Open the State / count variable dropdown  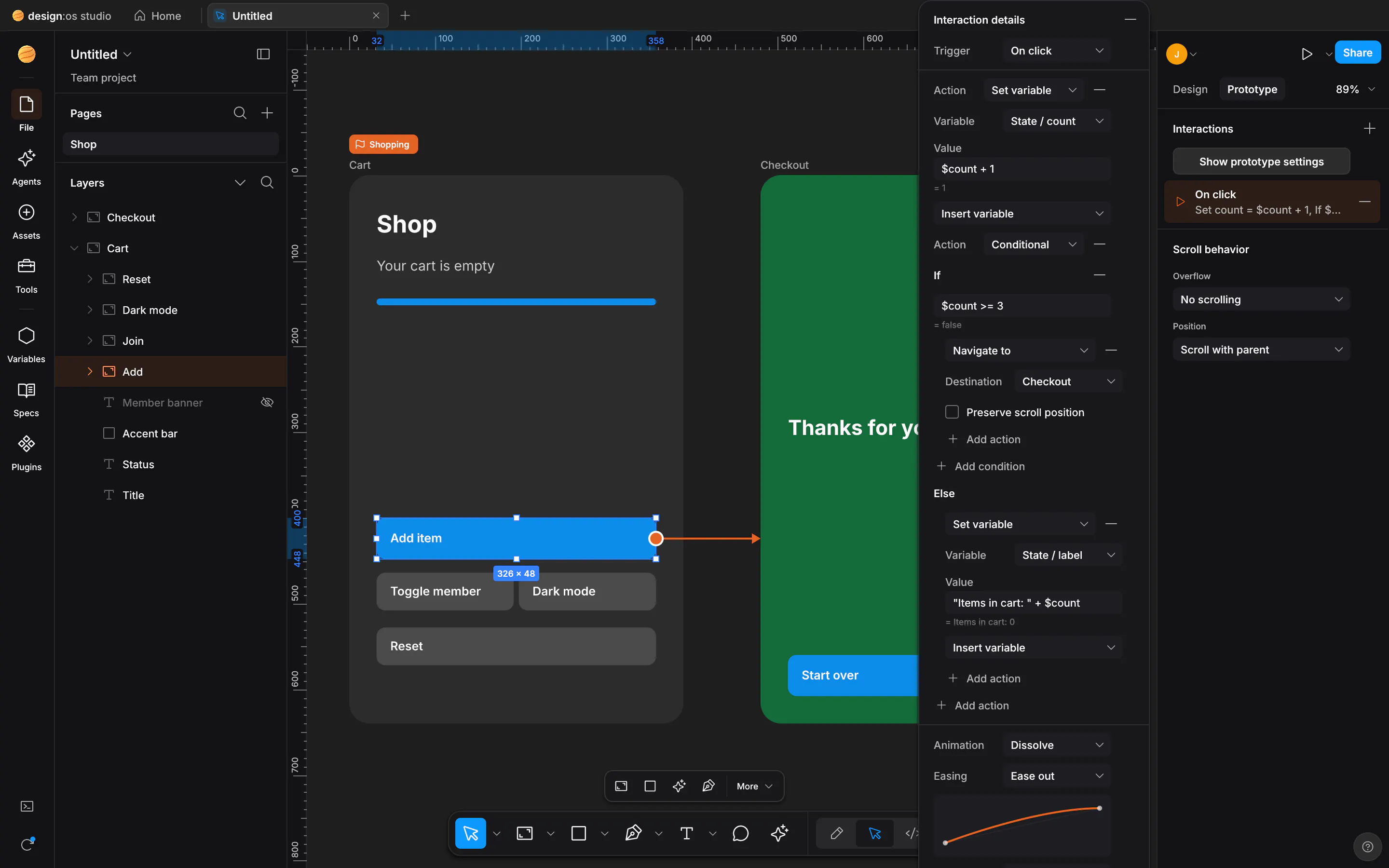1056,121
